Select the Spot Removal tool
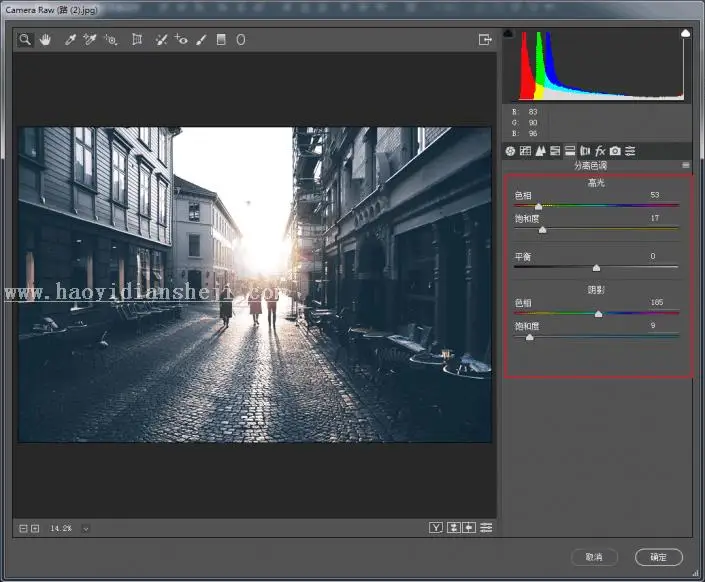The width and height of the screenshot is (705, 582). coord(161,40)
